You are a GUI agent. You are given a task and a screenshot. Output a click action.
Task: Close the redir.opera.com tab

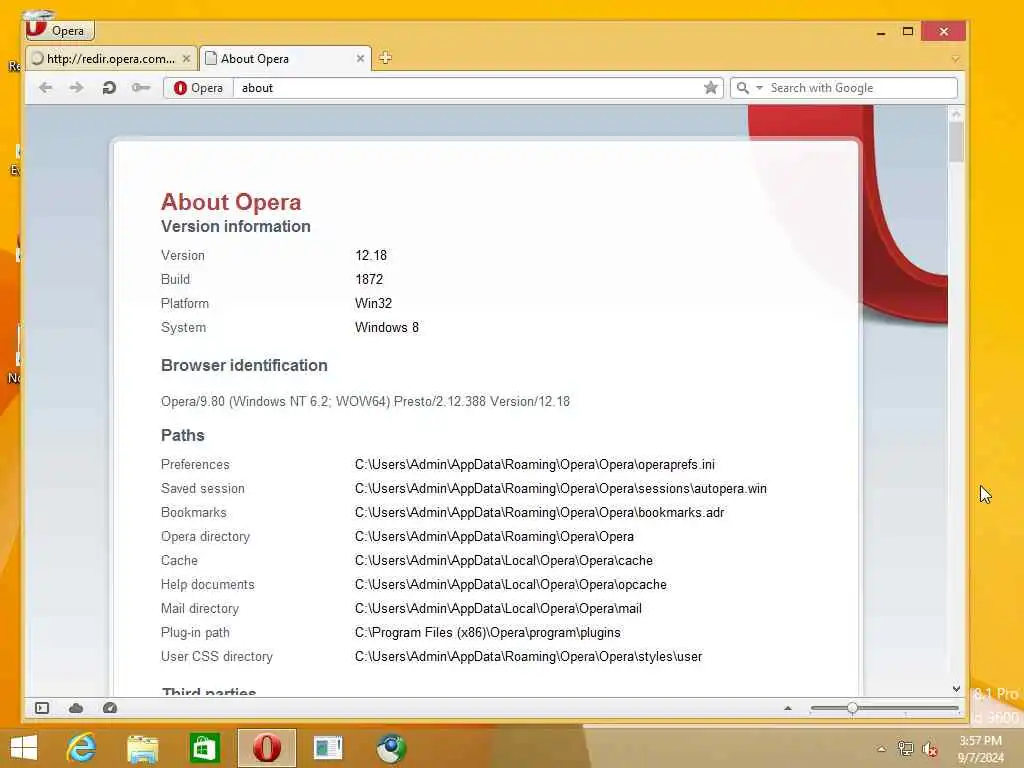pos(186,59)
